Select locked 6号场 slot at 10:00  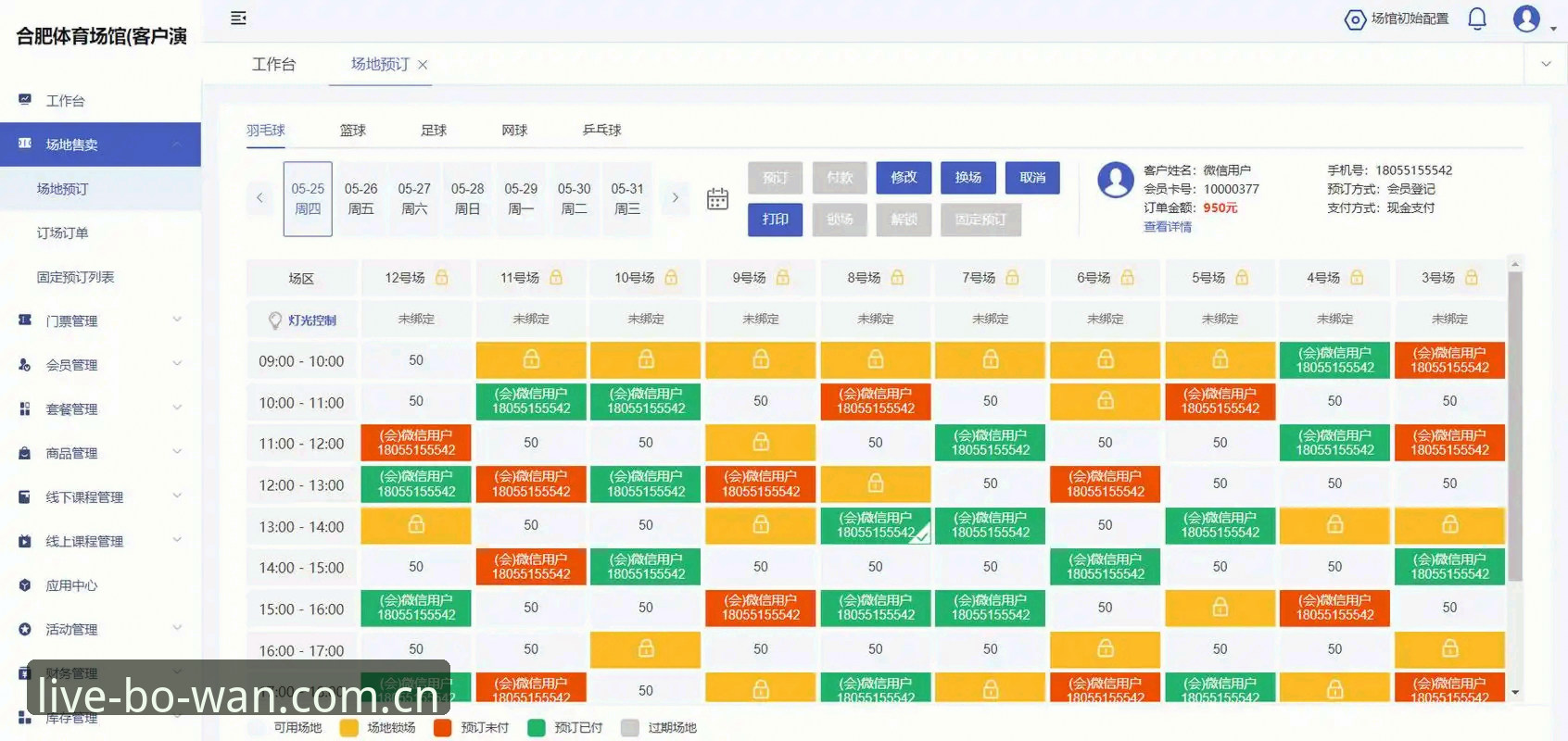pos(1106,401)
